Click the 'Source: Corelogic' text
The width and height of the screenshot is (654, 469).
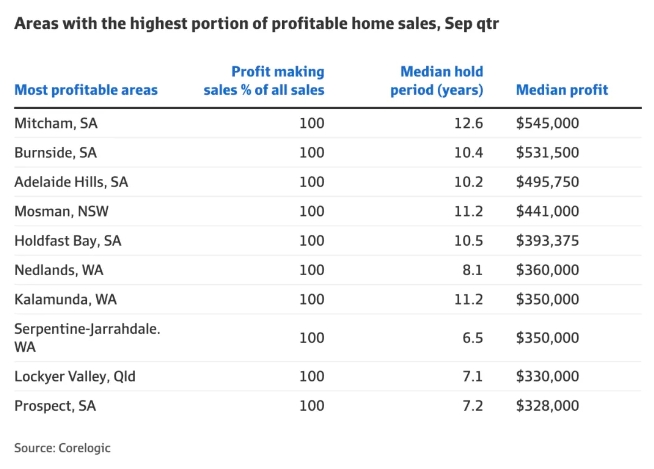[62, 448]
